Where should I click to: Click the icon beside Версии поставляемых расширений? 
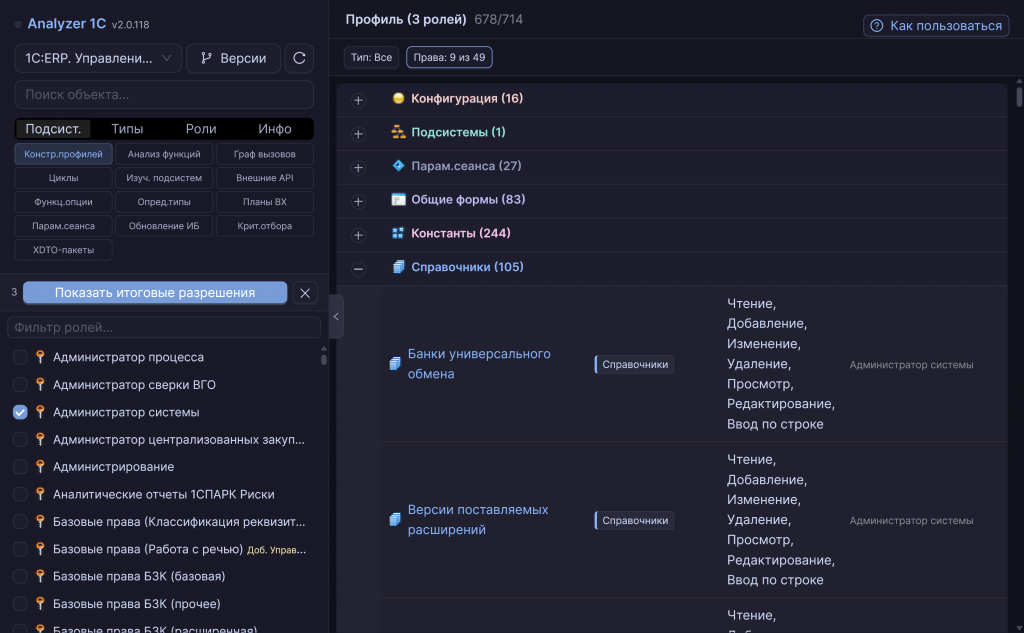pos(395,519)
